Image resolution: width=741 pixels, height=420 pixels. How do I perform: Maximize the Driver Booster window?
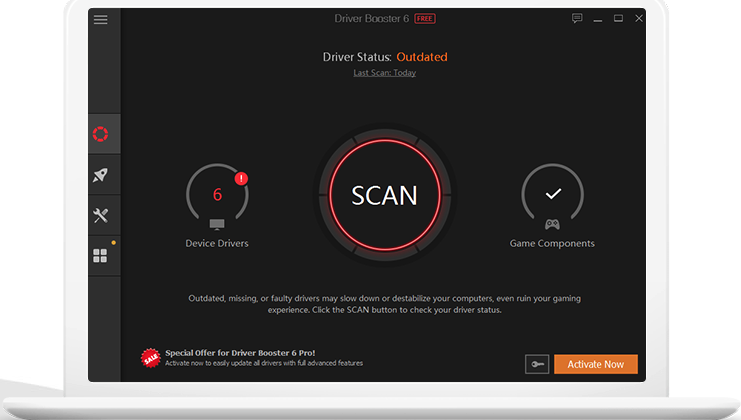(x=618, y=18)
